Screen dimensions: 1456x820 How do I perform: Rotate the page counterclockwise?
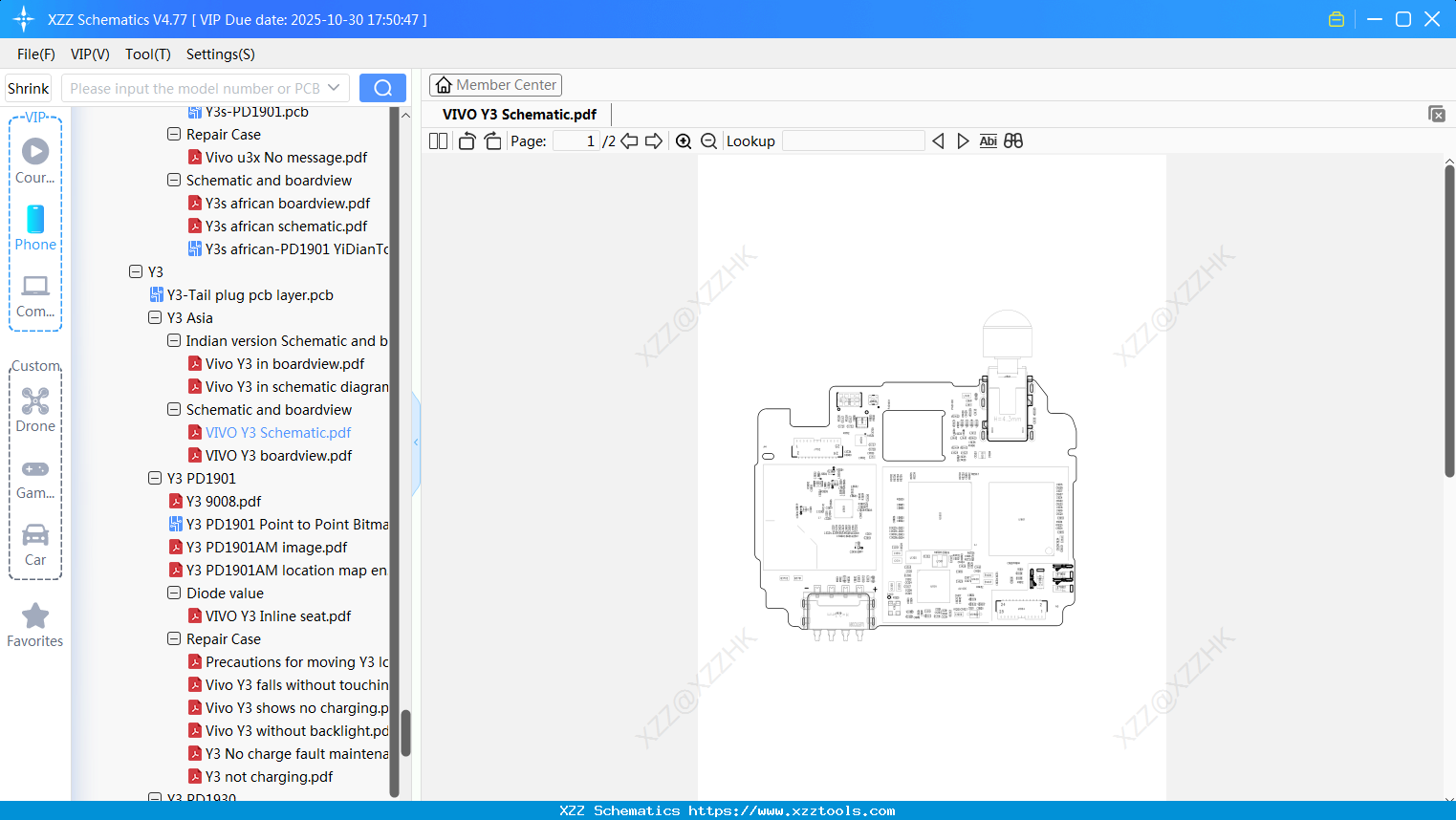coord(466,140)
